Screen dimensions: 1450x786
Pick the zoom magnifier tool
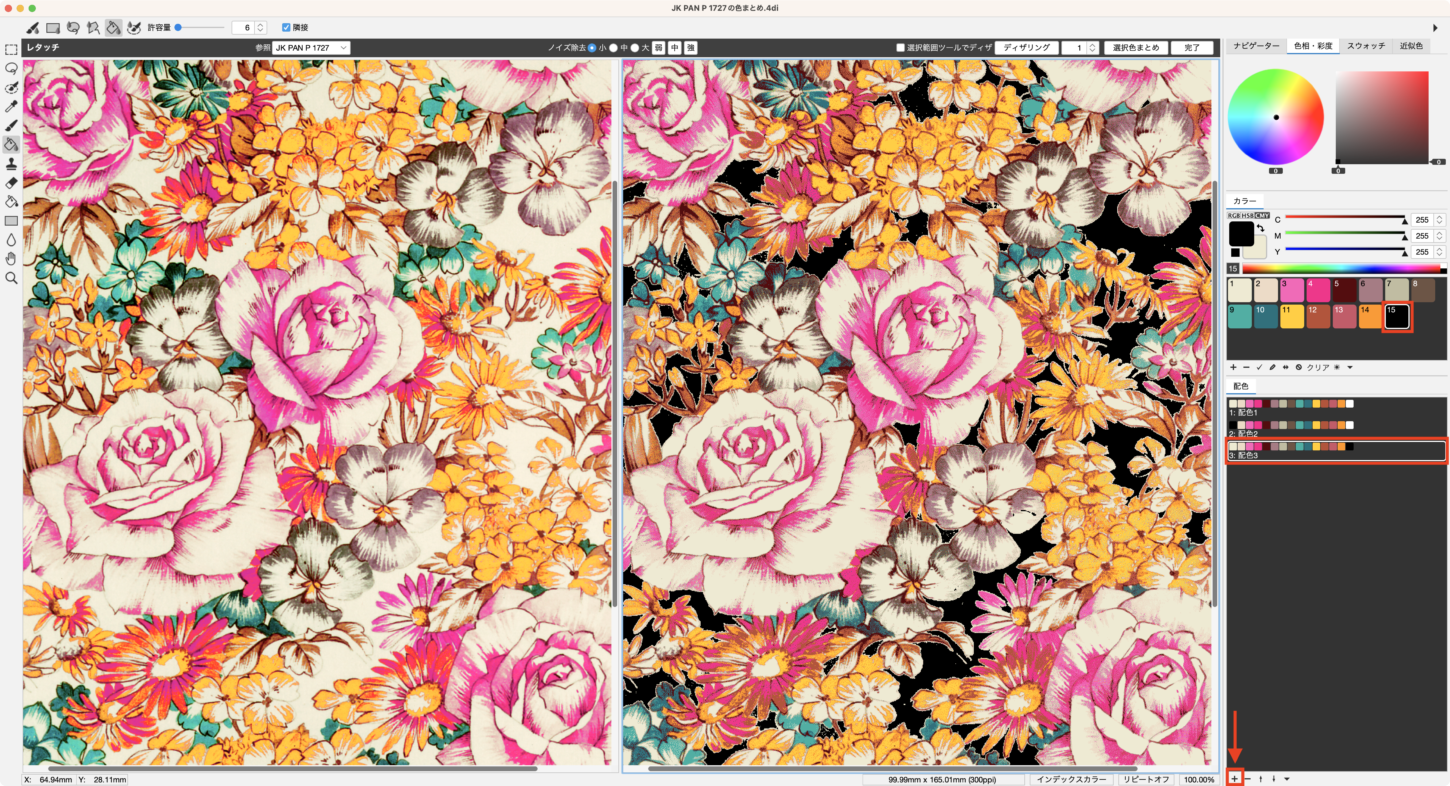click(11, 277)
